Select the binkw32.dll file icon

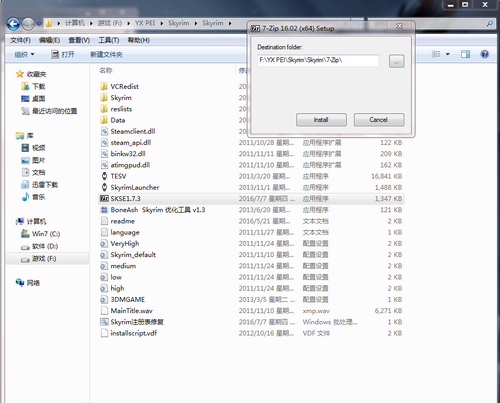104,154
